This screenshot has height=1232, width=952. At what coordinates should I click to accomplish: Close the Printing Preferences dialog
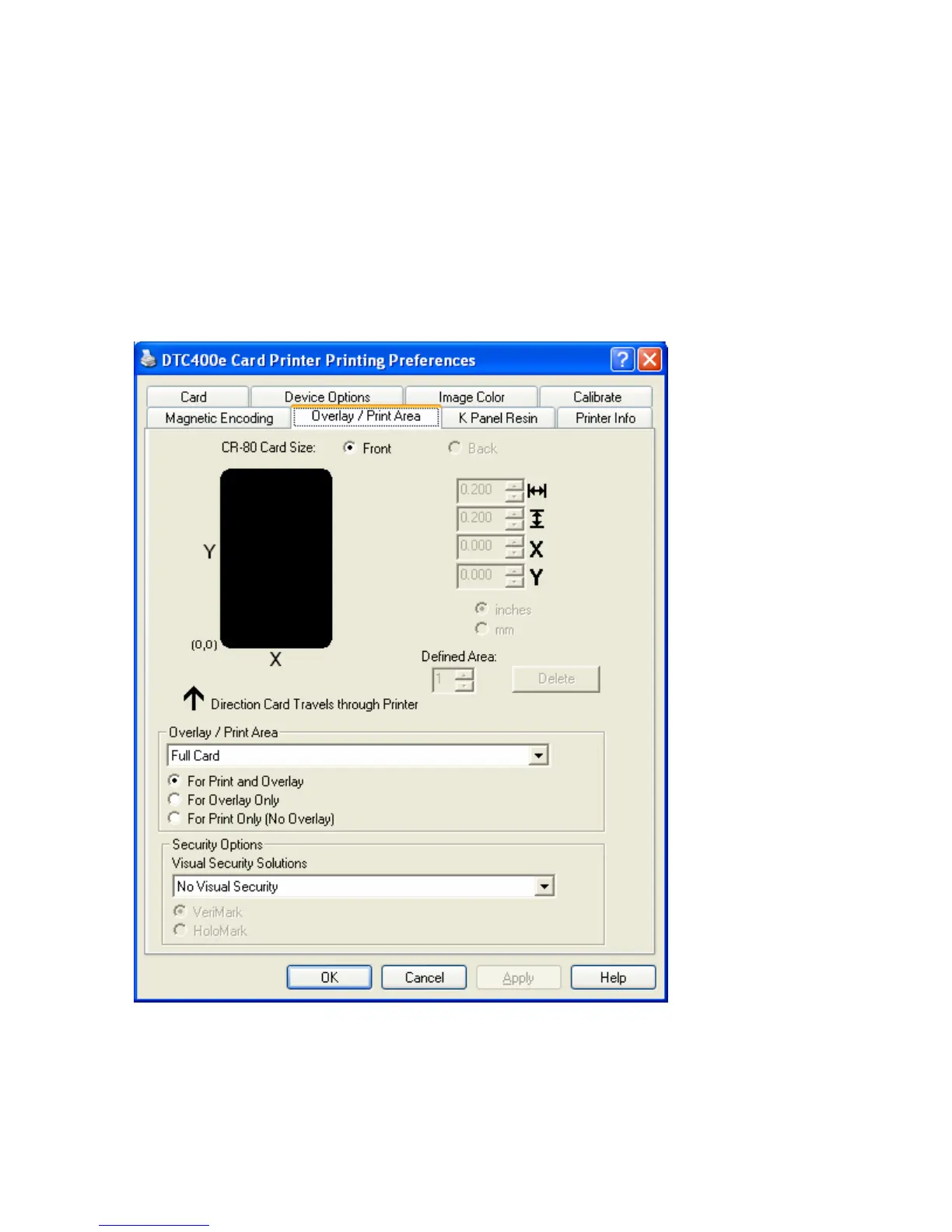pos(649,359)
